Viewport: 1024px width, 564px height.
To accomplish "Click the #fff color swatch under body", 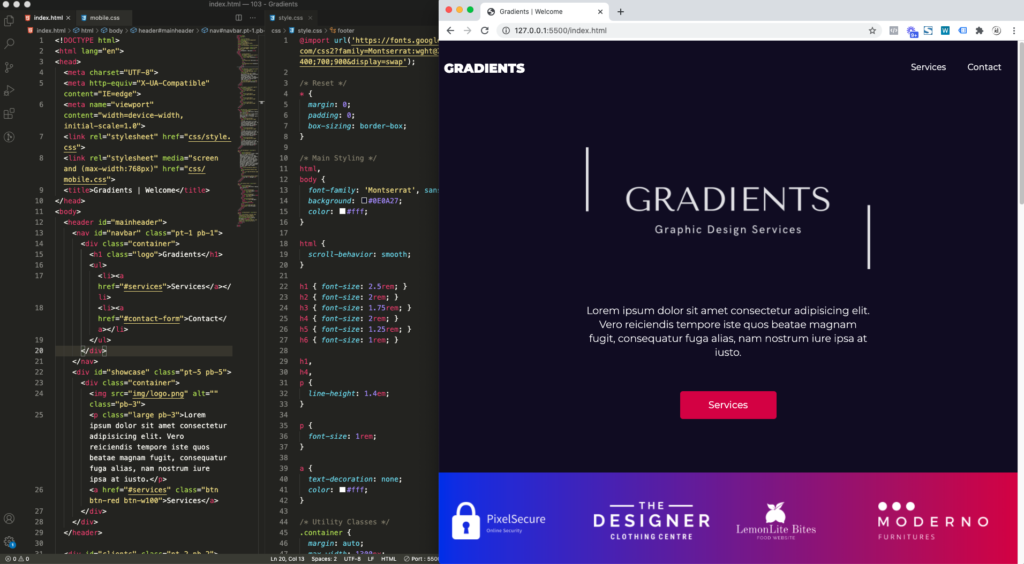I will click(x=342, y=212).
